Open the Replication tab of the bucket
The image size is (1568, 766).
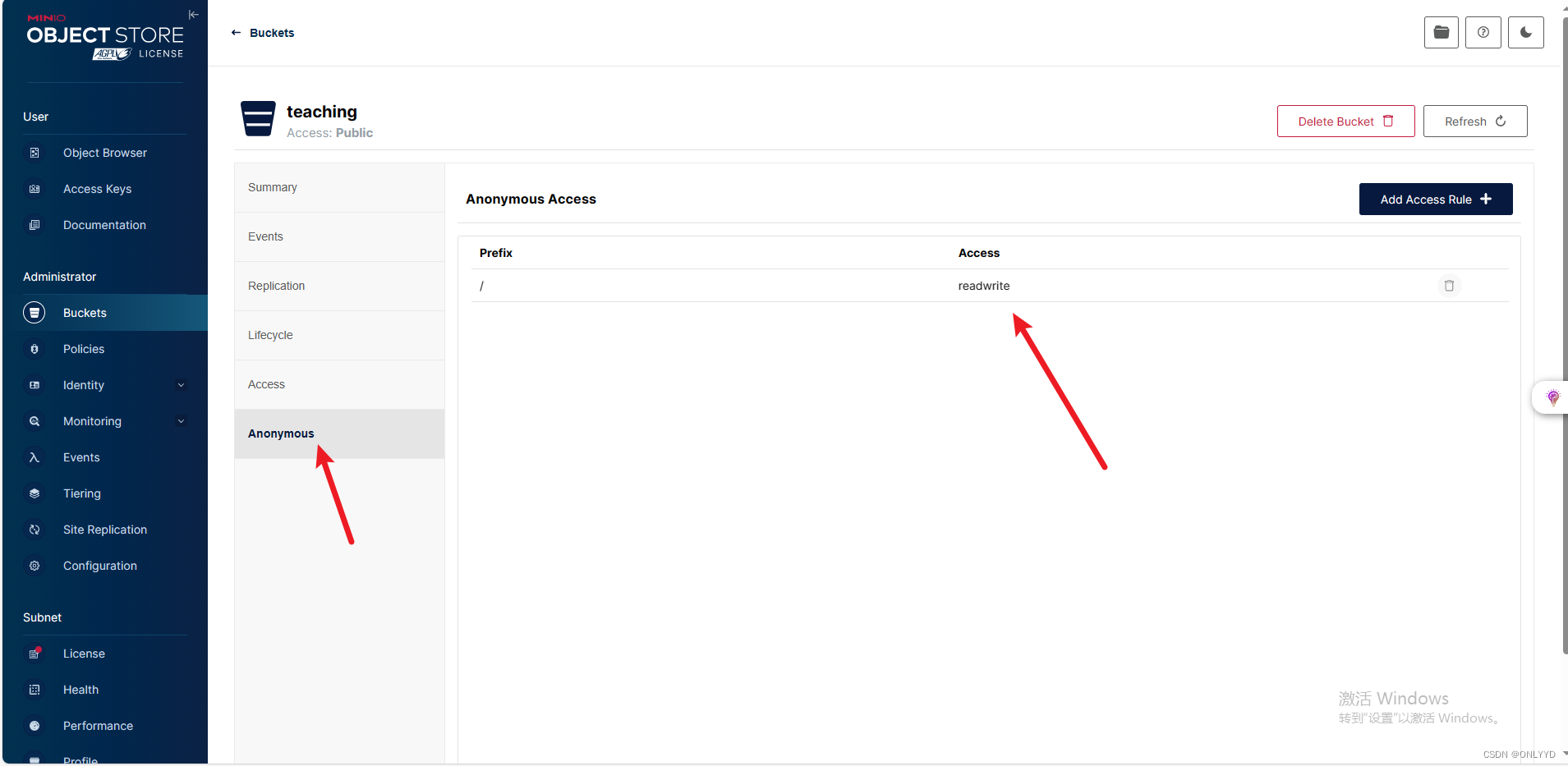(276, 286)
